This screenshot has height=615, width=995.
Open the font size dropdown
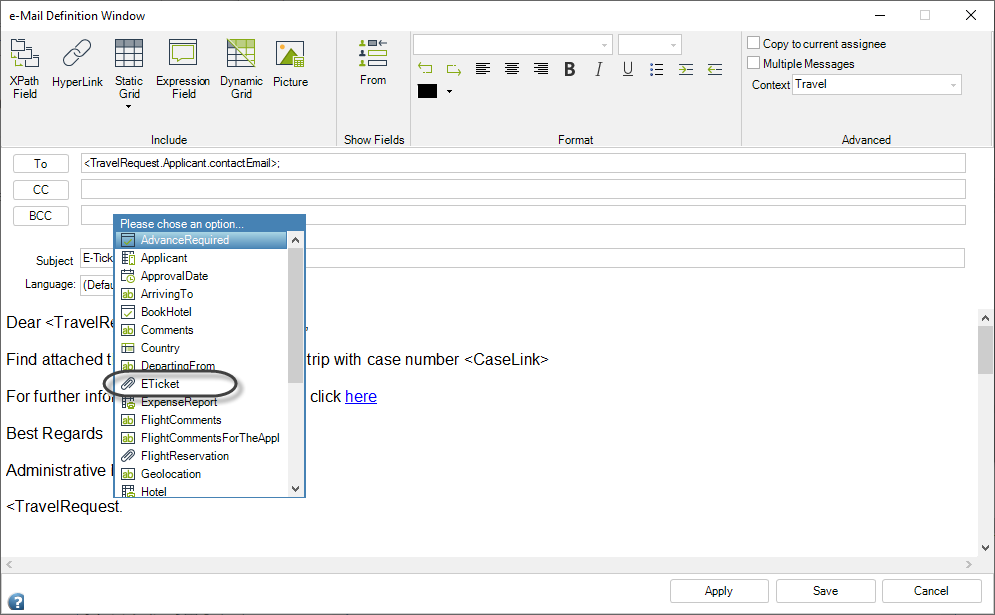[673, 45]
